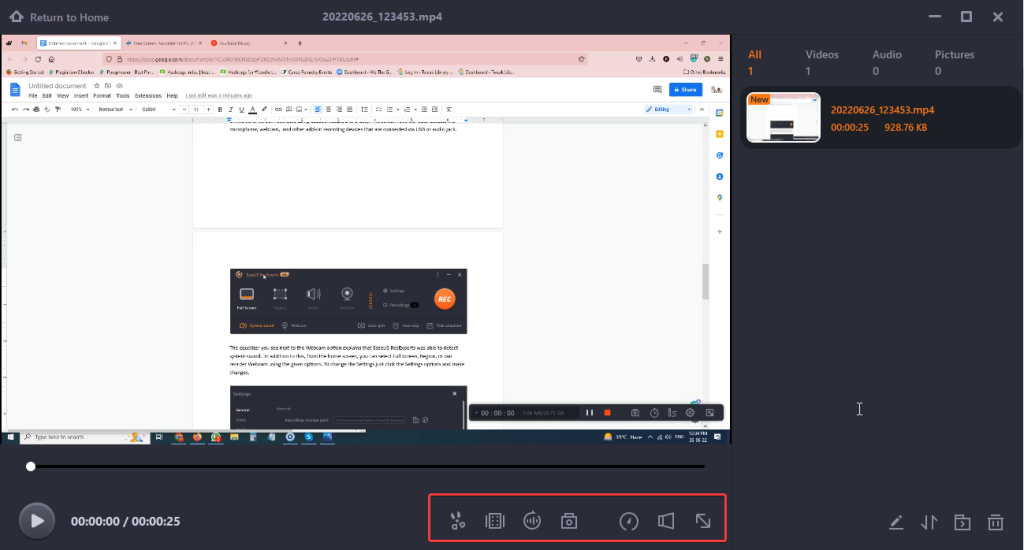The image size is (1024, 550).
Task: Delete the recording with the trash icon
Action: click(995, 522)
